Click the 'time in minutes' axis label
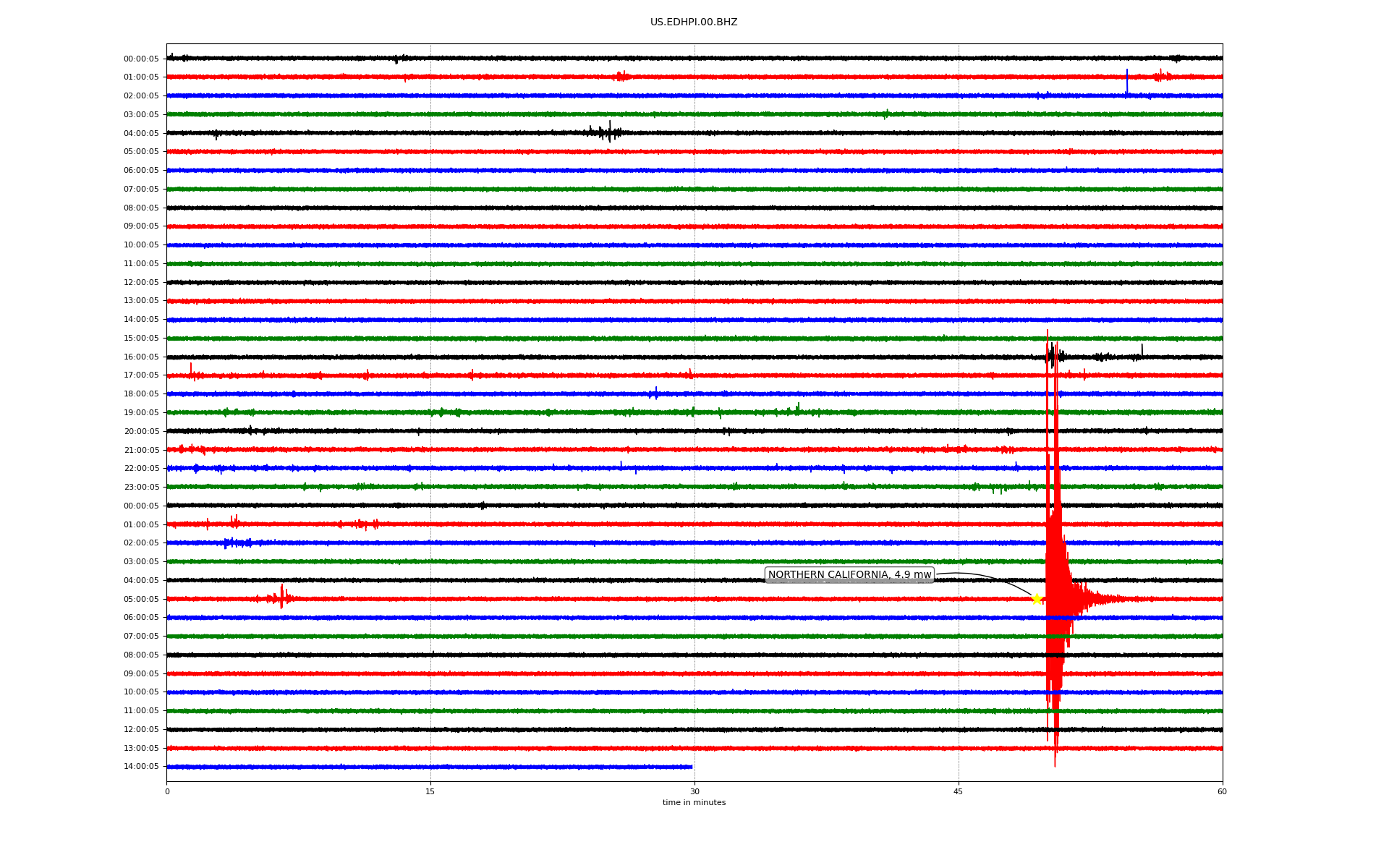This screenshot has height=868, width=1389. 694,802
